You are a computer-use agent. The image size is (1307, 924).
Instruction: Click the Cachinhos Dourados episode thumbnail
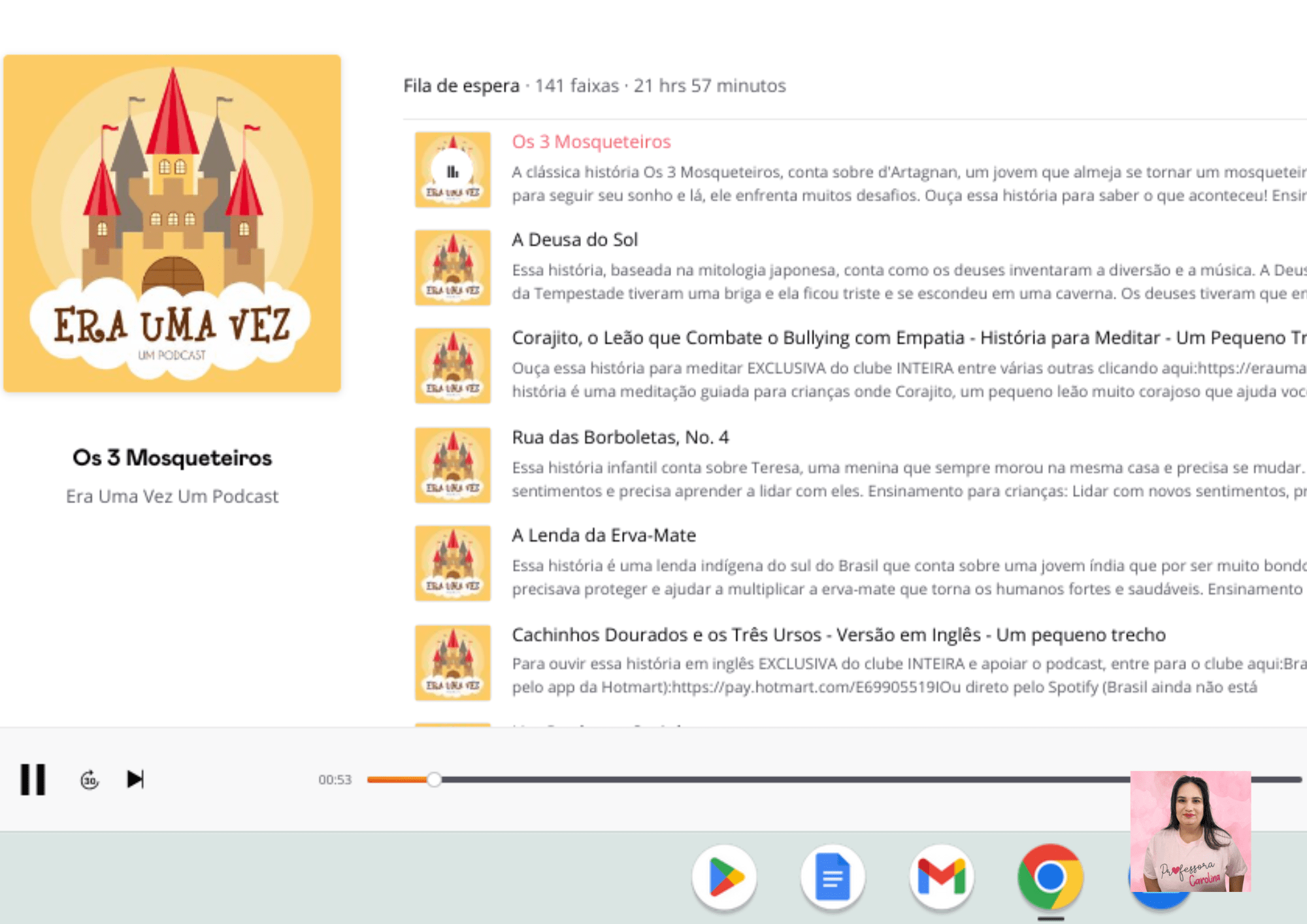pyautogui.click(x=452, y=663)
